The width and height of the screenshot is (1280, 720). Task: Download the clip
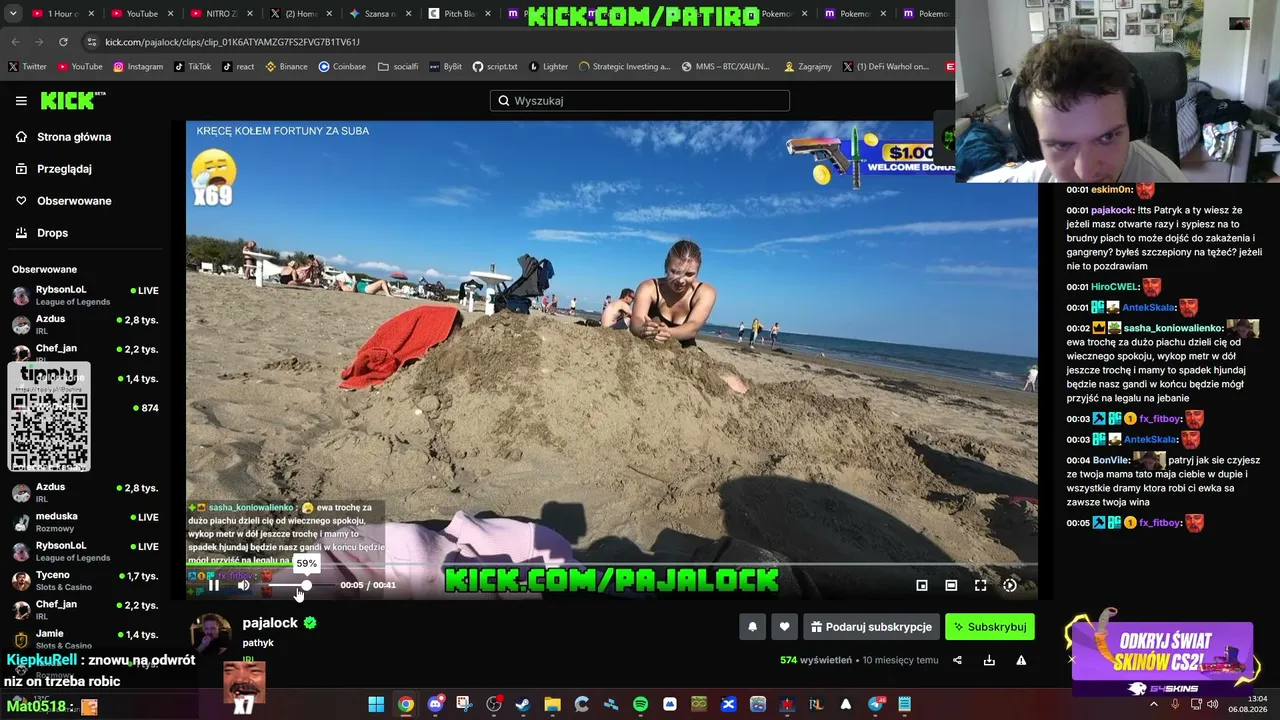click(x=989, y=660)
